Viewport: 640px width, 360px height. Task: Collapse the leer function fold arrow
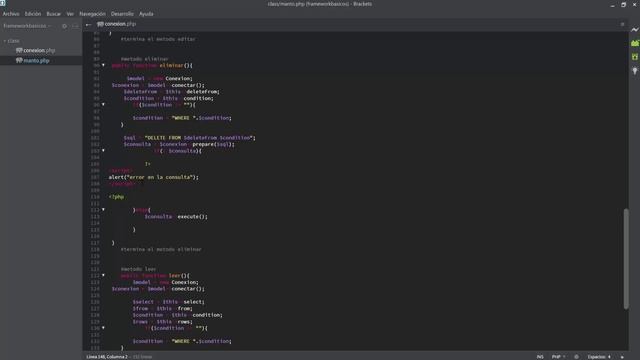pyautogui.click(x=103, y=276)
